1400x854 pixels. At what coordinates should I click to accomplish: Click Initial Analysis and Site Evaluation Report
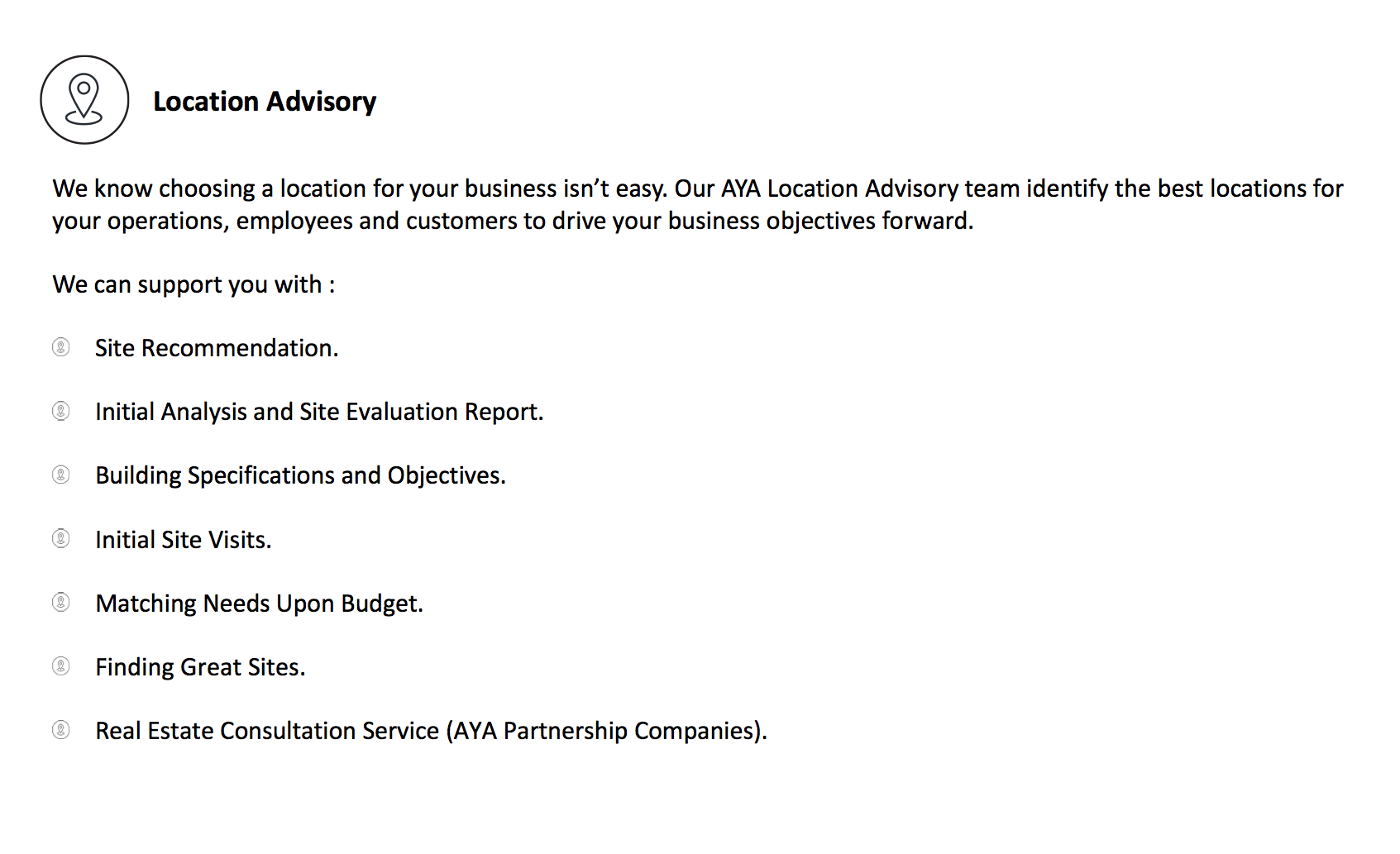(x=319, y=412)
